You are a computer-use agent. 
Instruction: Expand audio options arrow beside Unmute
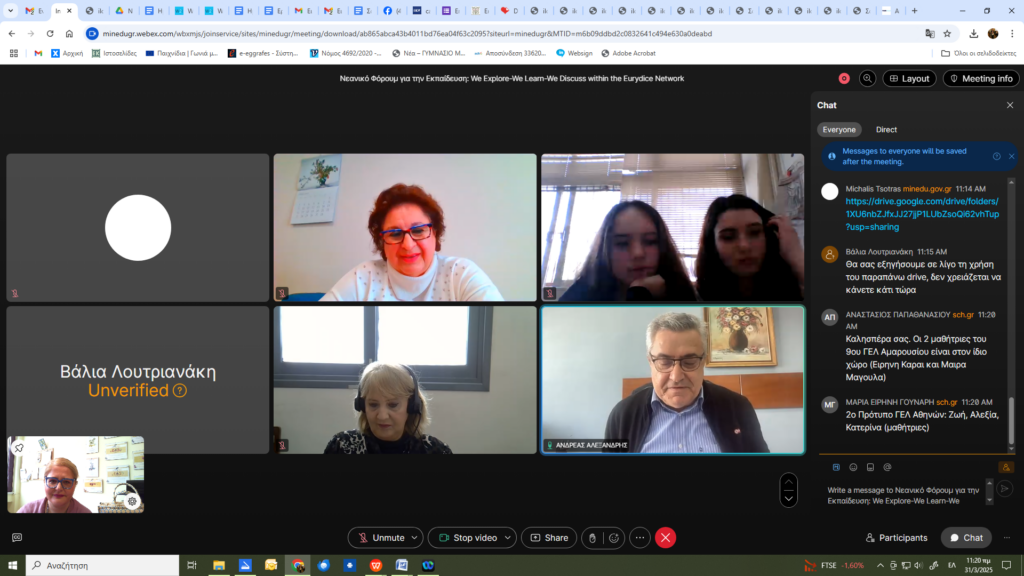413,538
